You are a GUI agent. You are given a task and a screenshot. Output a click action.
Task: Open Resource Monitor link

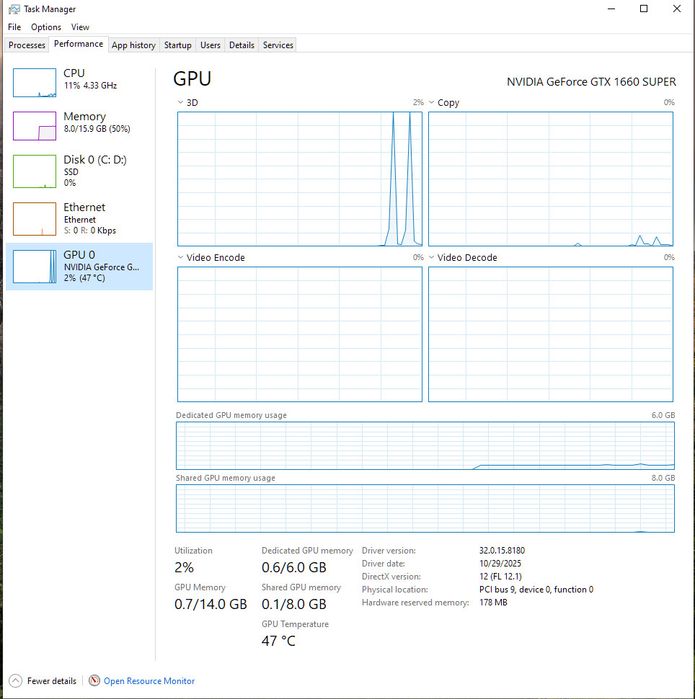[149, 681]
